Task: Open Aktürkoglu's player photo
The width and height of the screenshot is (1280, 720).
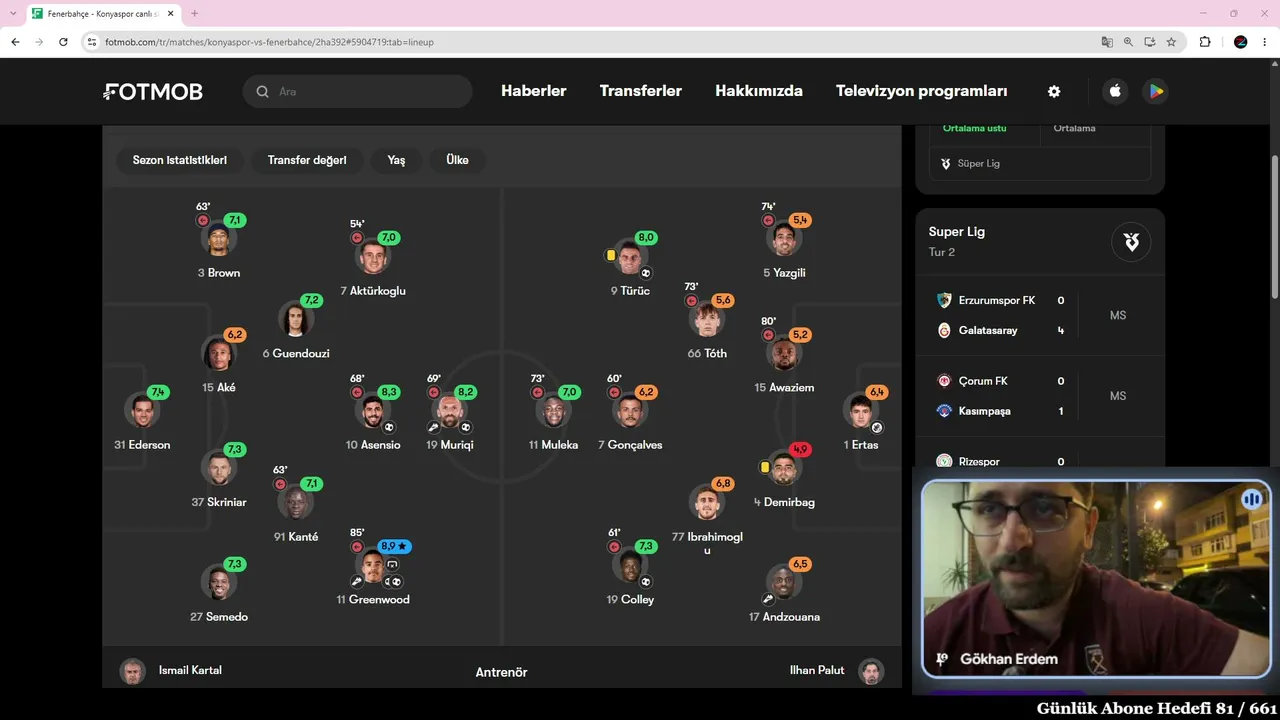Action: coord(373,257)
